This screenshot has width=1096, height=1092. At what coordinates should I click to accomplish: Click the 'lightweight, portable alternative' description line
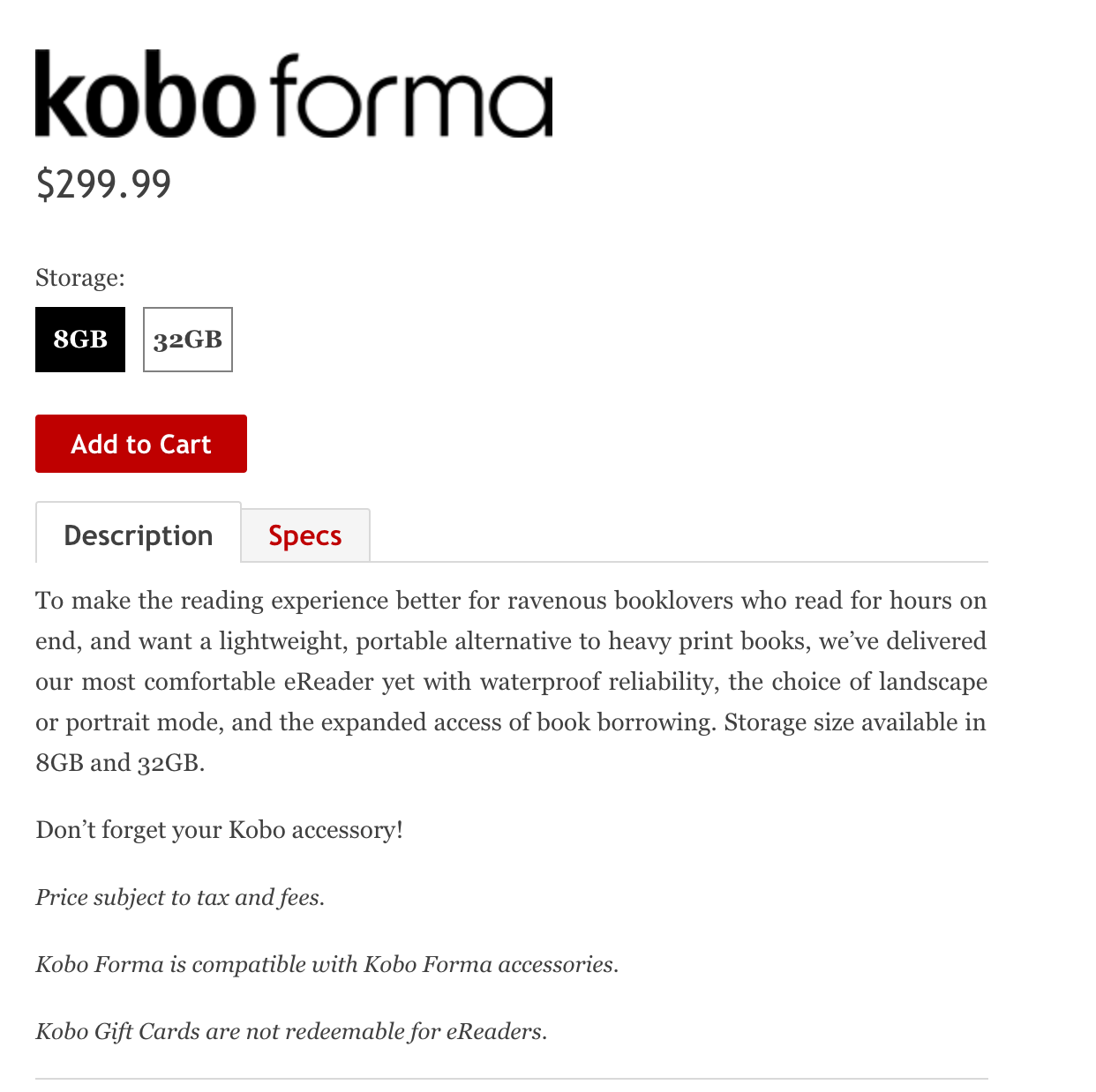510,641
